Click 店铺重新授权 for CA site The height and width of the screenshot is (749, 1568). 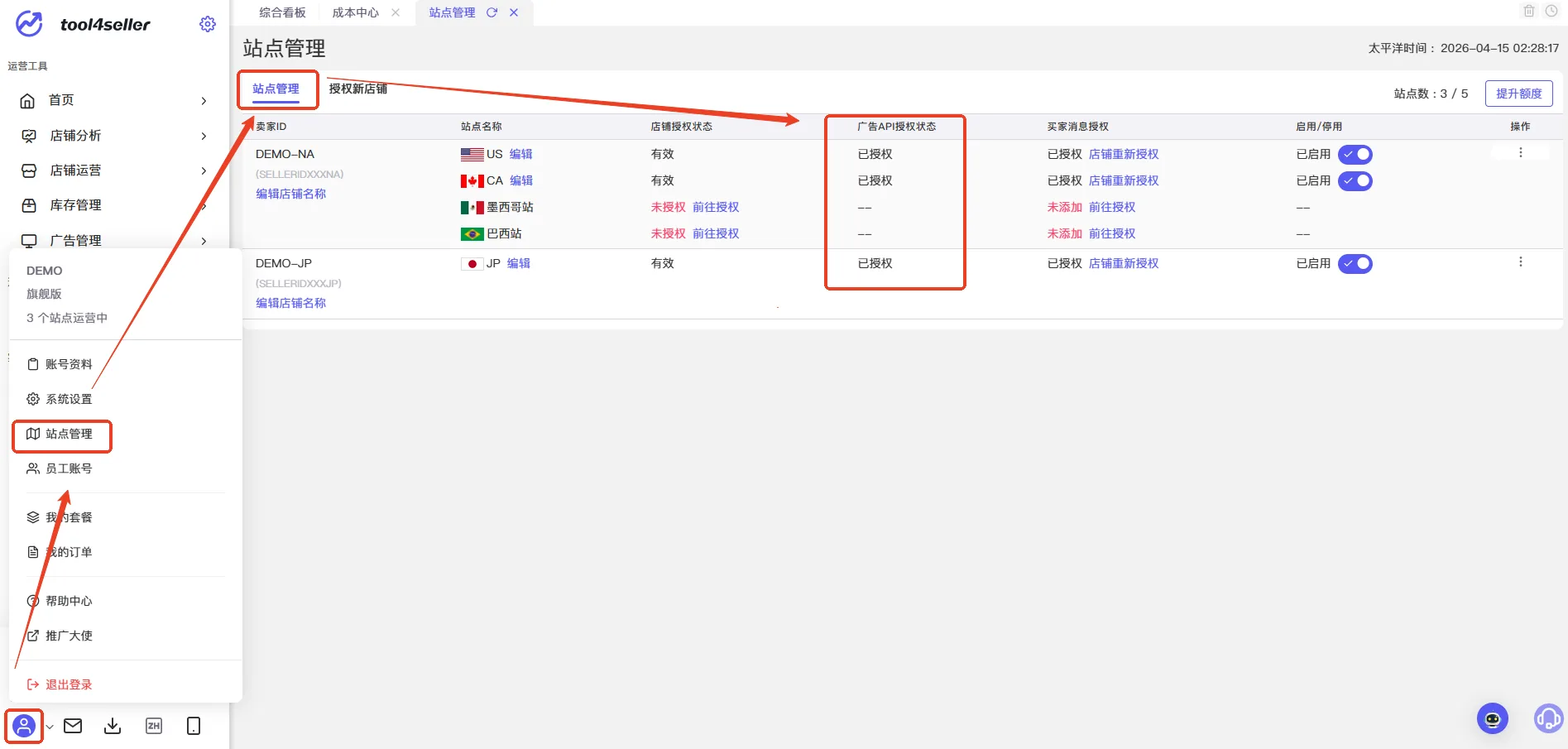1124,181
